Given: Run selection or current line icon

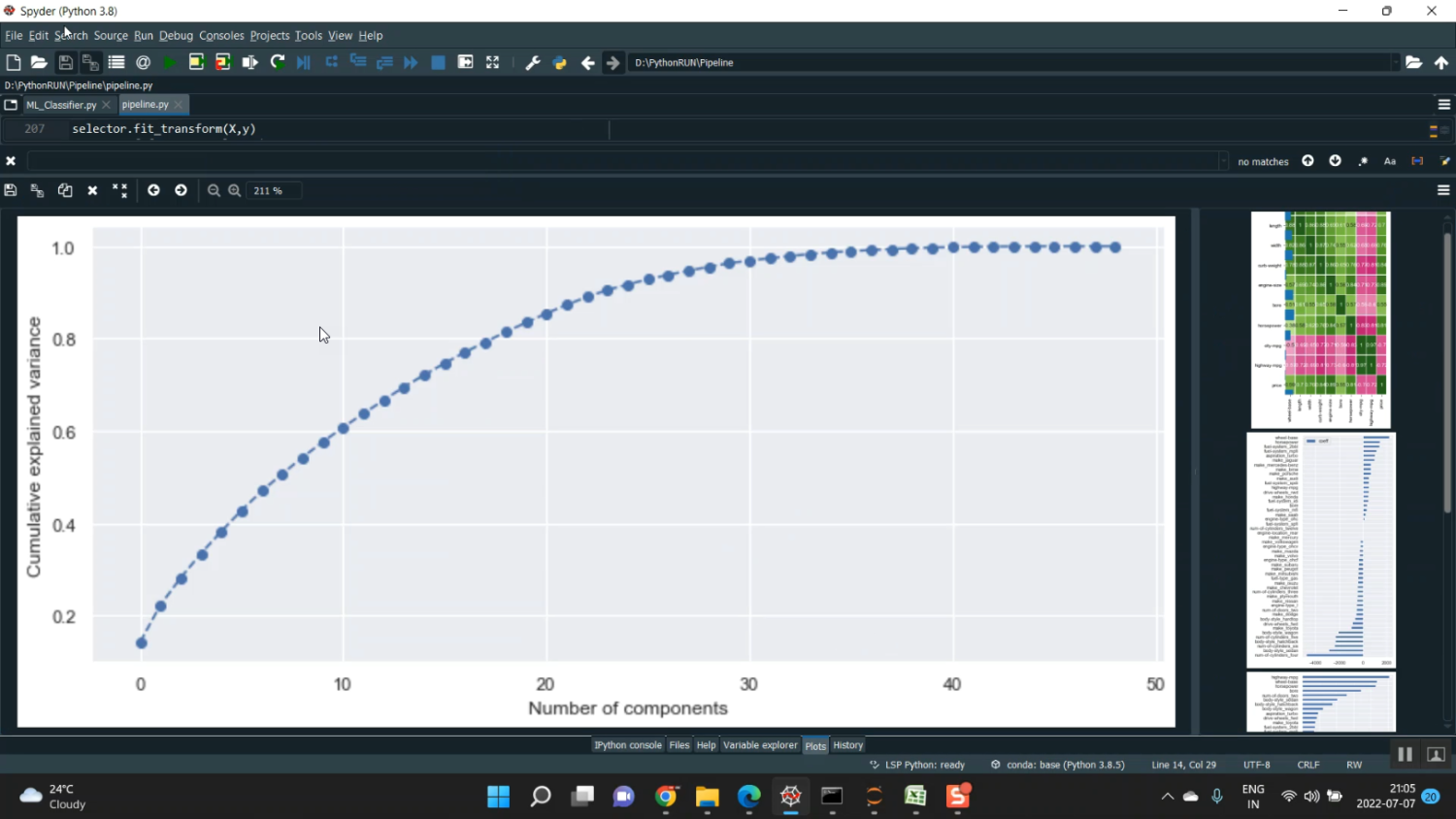Looking at the screenshot, I should point(250,62).
